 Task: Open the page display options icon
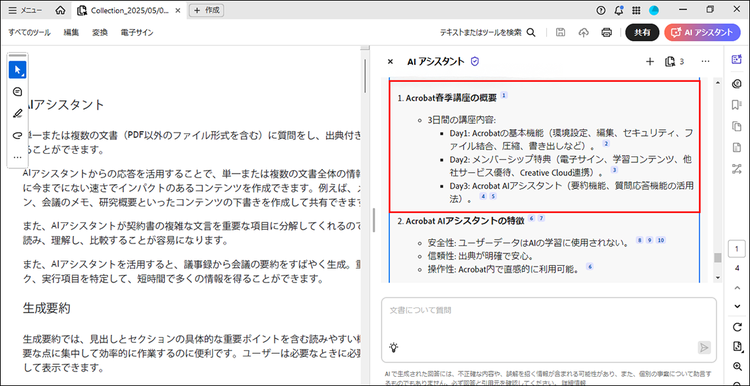pos(737,346)
